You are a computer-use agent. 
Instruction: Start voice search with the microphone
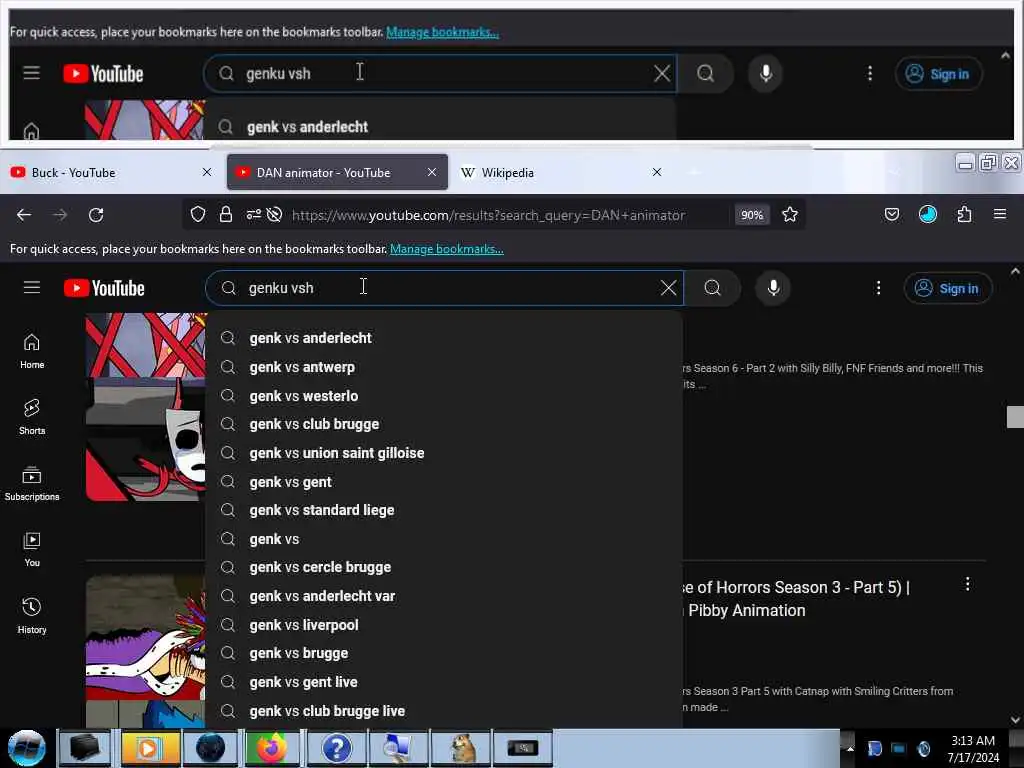click(x=773, y=288)
